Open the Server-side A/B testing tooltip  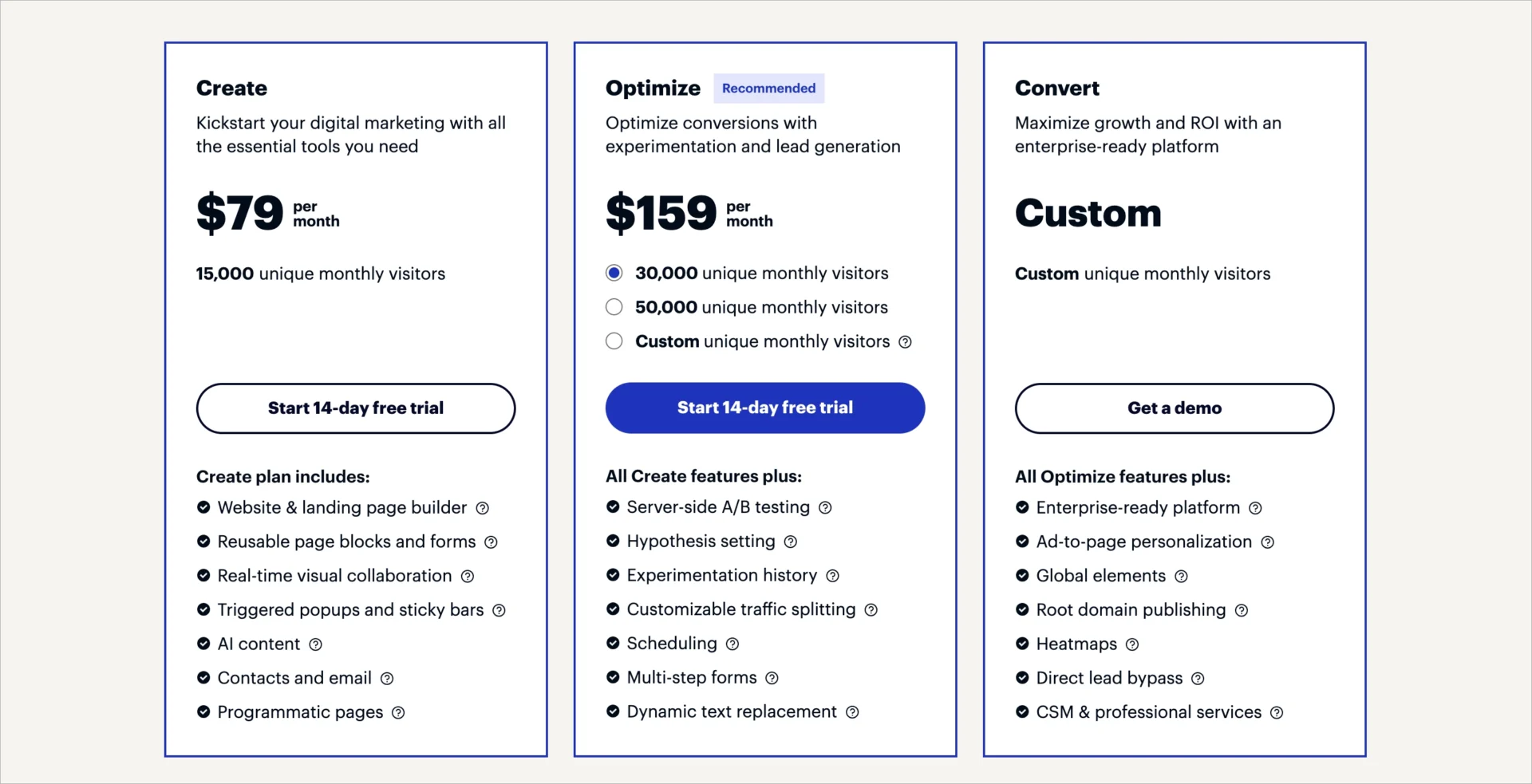coord(826,507)
